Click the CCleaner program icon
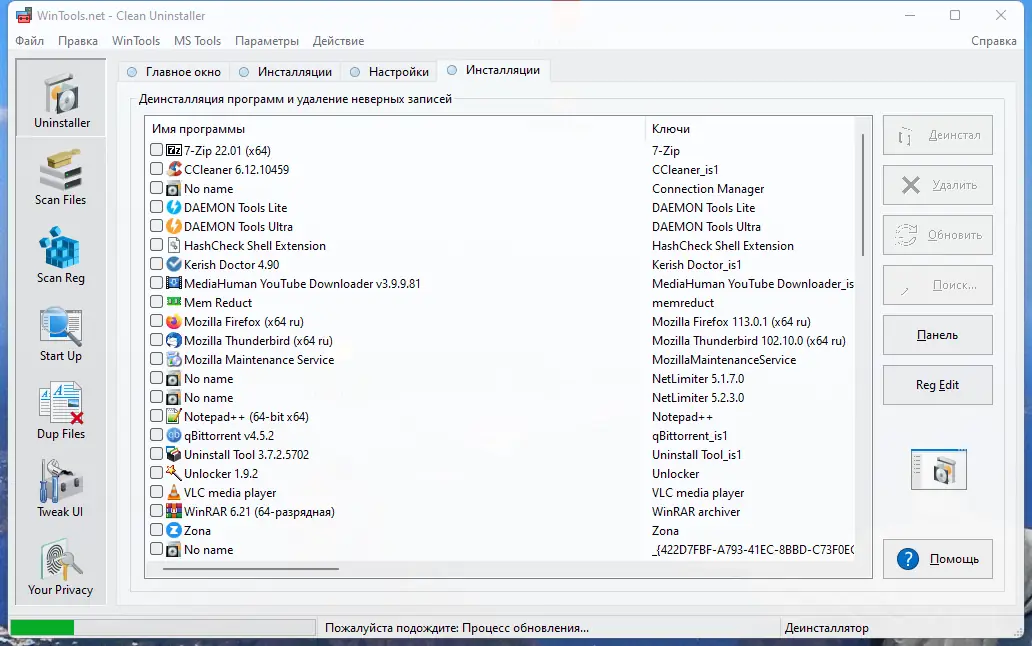1032x646 pixels. pos(174,170)
